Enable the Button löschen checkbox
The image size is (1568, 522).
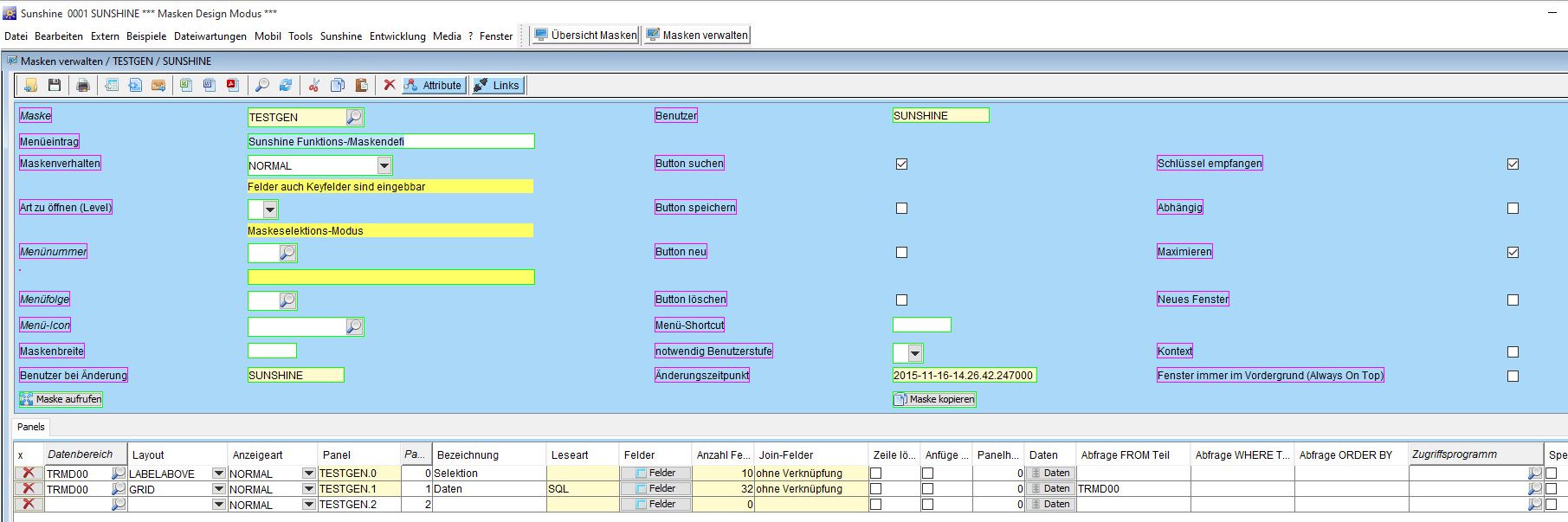(901, 300)
